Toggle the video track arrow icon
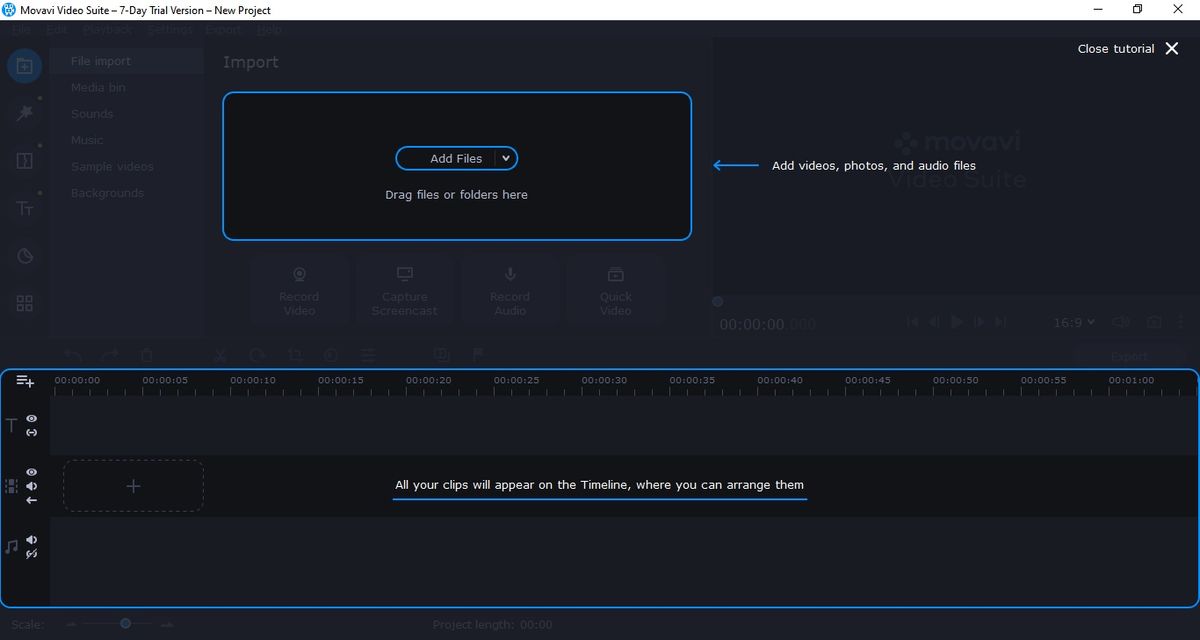This screenshot has width=1200, height=640. point(32,500)
